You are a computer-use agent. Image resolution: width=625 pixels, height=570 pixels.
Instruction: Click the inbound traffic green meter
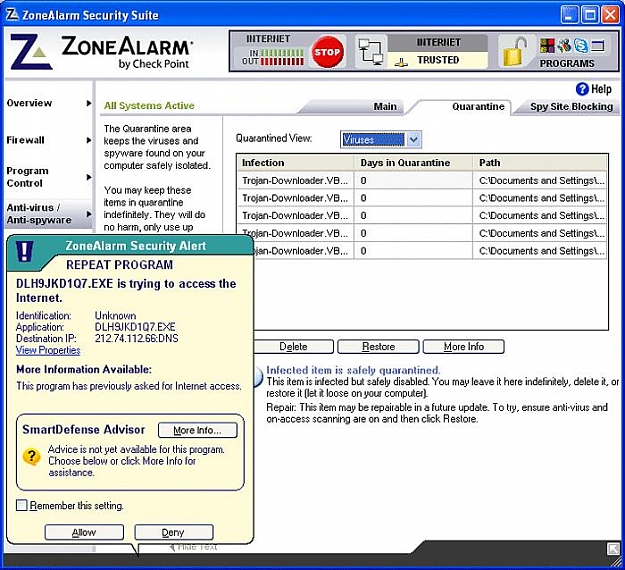[x=282, y=53]
